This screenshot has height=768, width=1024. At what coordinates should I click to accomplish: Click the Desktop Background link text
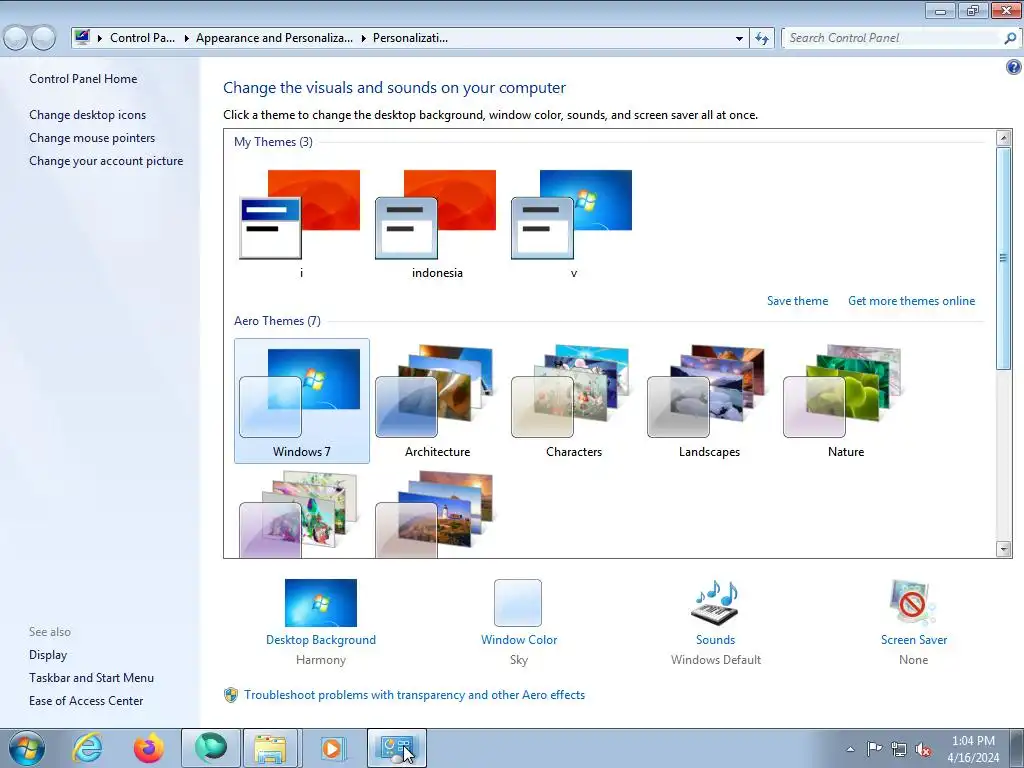[x=321, y=640]
